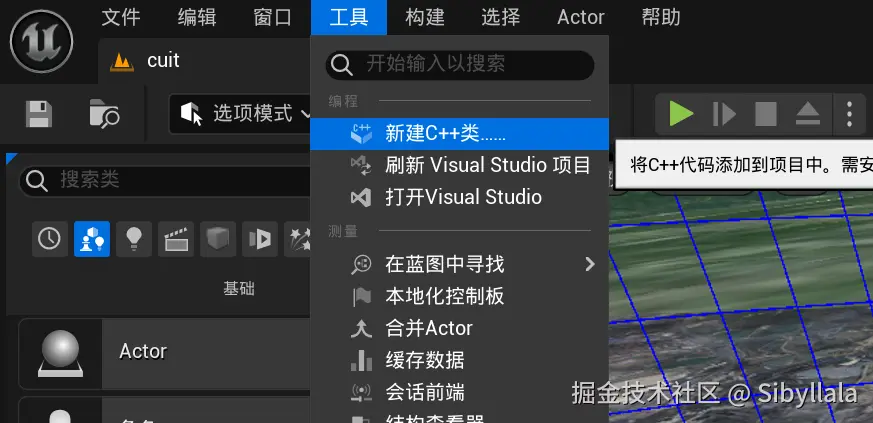The width and height of the screenshot is (873, 423).
Task: Open the 编辑 menu
Action: (197, 17)
